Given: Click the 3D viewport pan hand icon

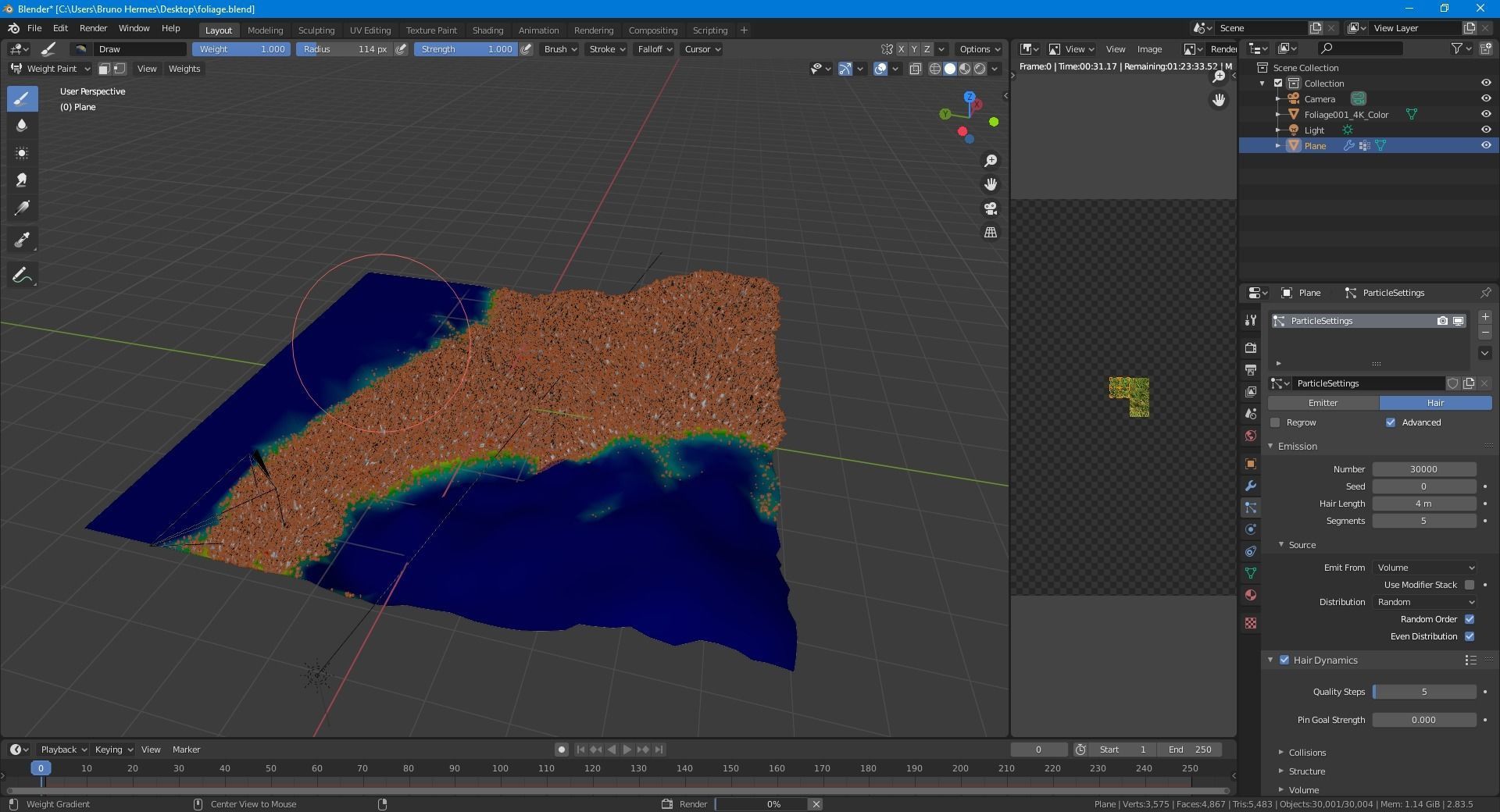Looking at the screenshot, I should pos(991,184).
